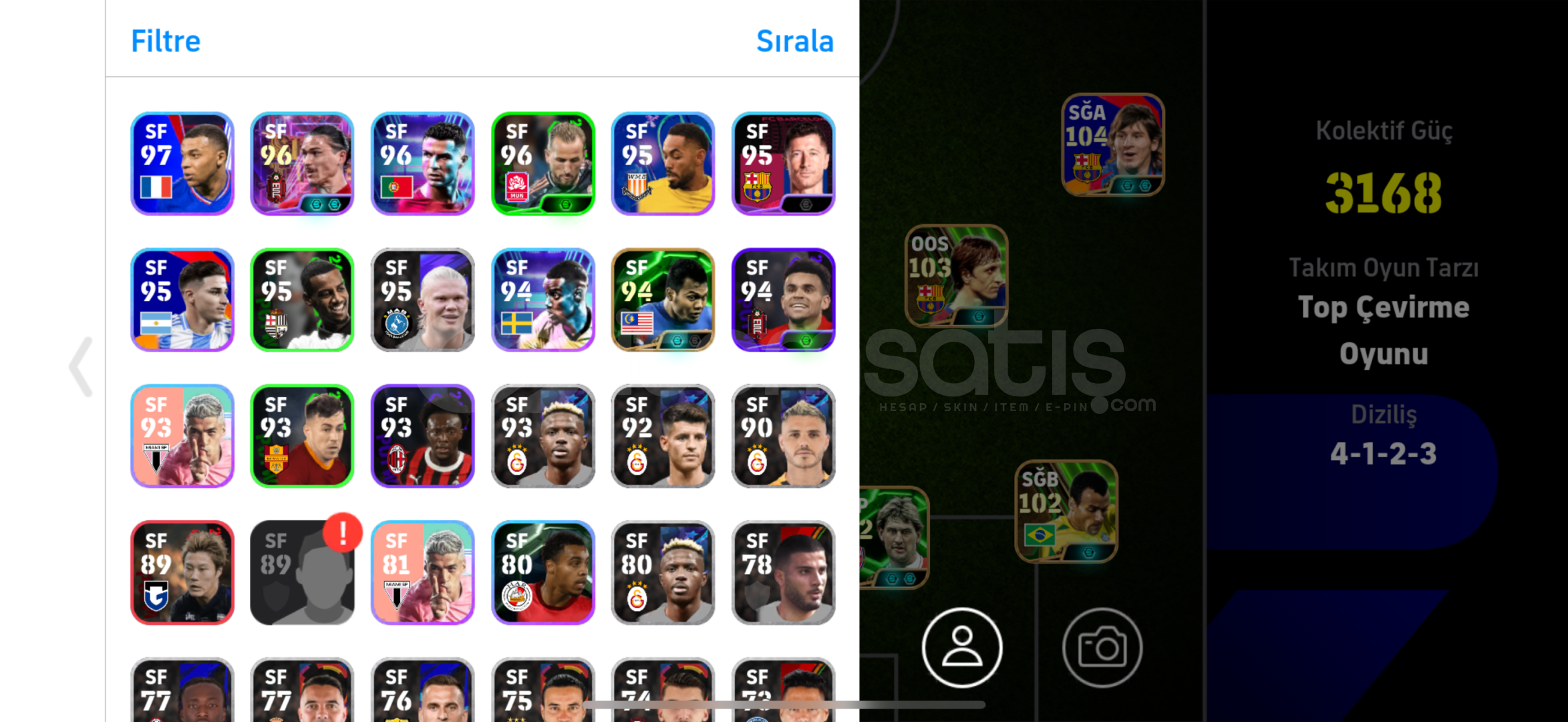Image resolution: width=1568 pixels, height=722 pixels.
Task: Tap the OOS 103 player on pitch
Action: click(x=957, y=275)
